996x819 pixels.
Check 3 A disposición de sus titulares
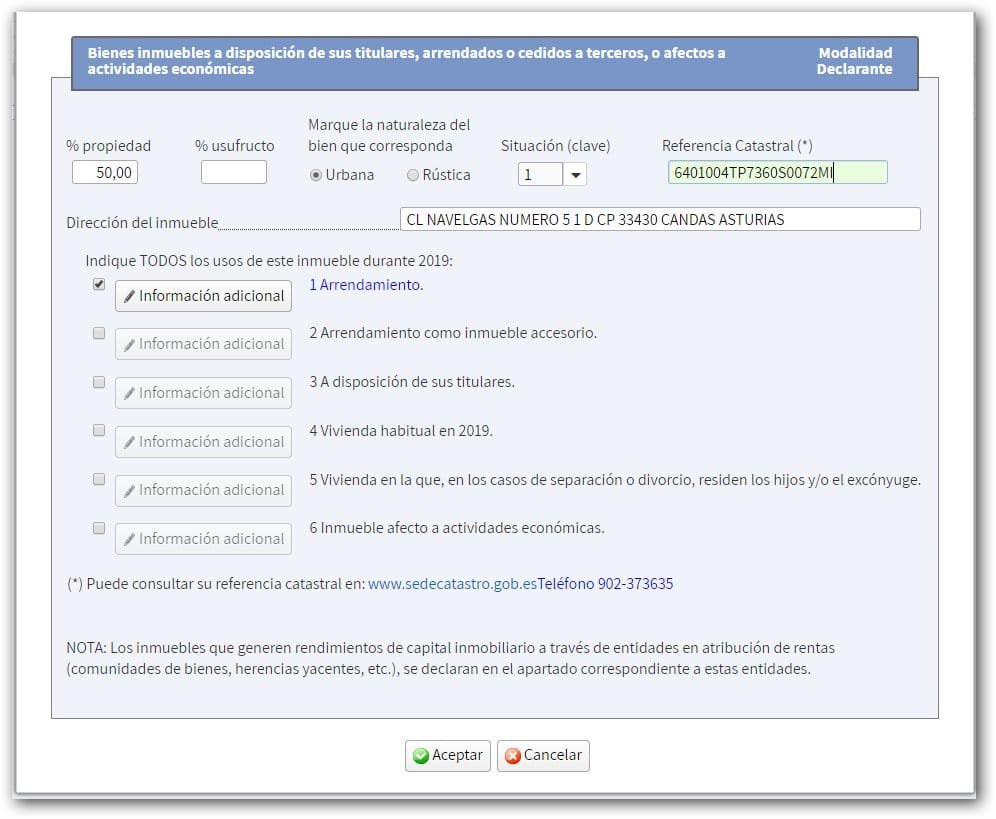tap(99, 382)
